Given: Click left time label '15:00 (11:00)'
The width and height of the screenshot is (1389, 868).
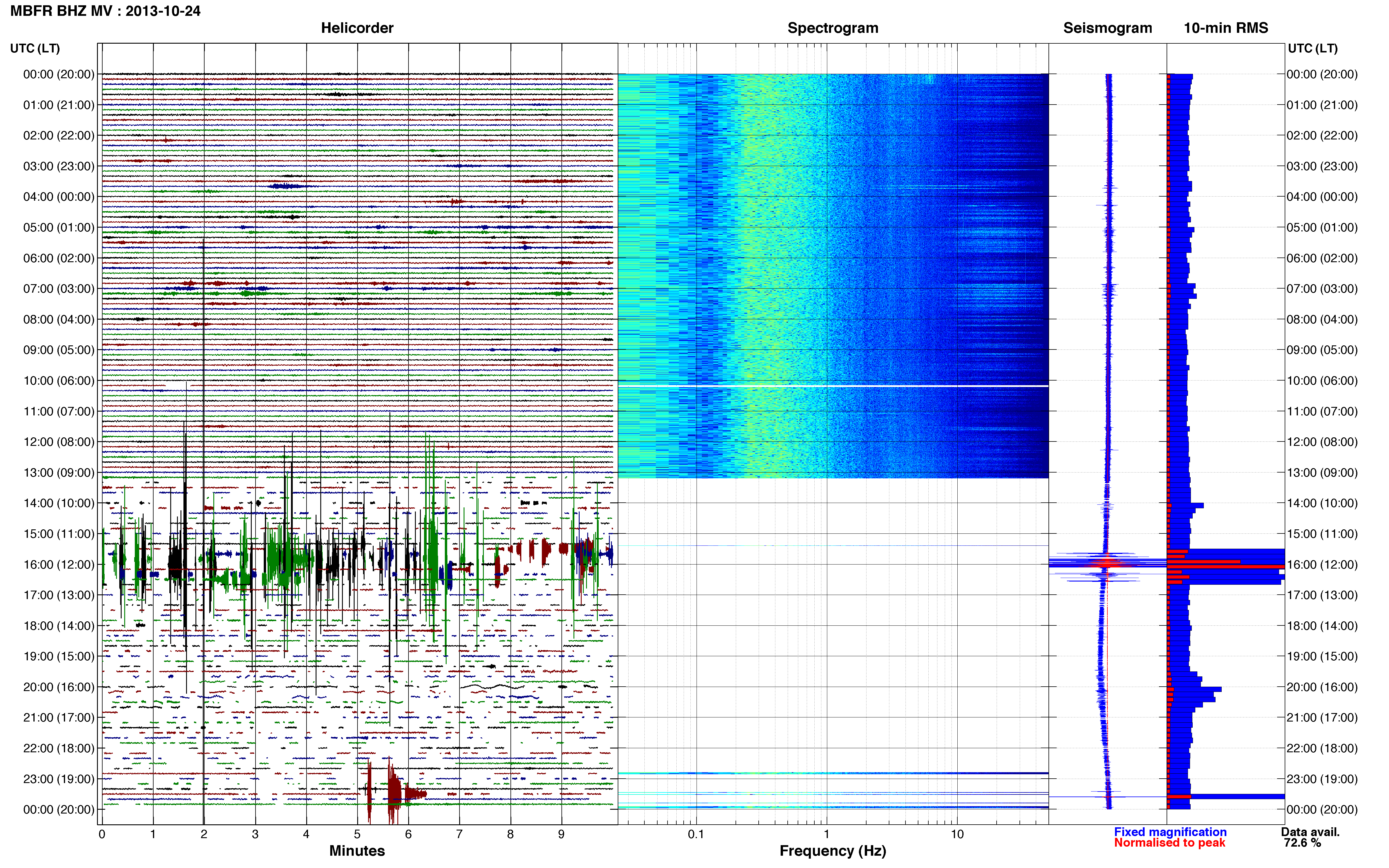Looking at the screenshot, I should coord(59,534).
